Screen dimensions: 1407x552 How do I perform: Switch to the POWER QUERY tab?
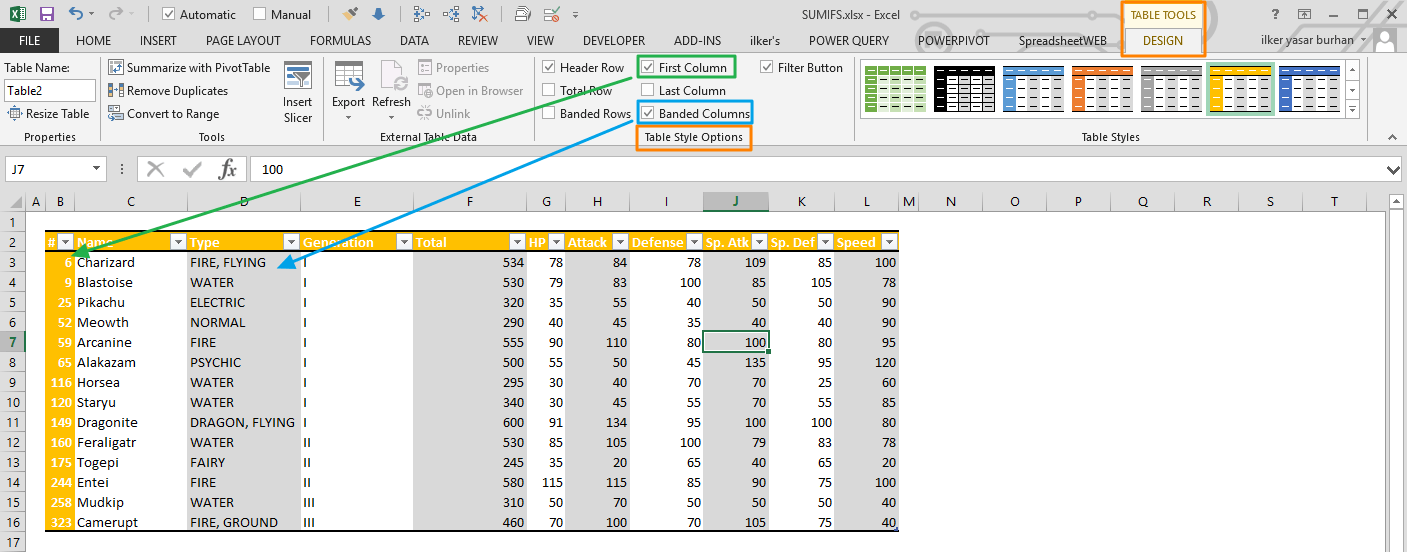pyautogui.click(x=849, y=41)
